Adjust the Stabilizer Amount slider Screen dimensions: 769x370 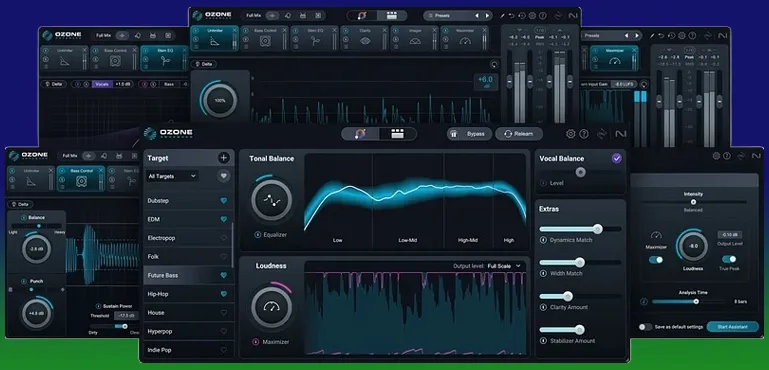[580, 330]
